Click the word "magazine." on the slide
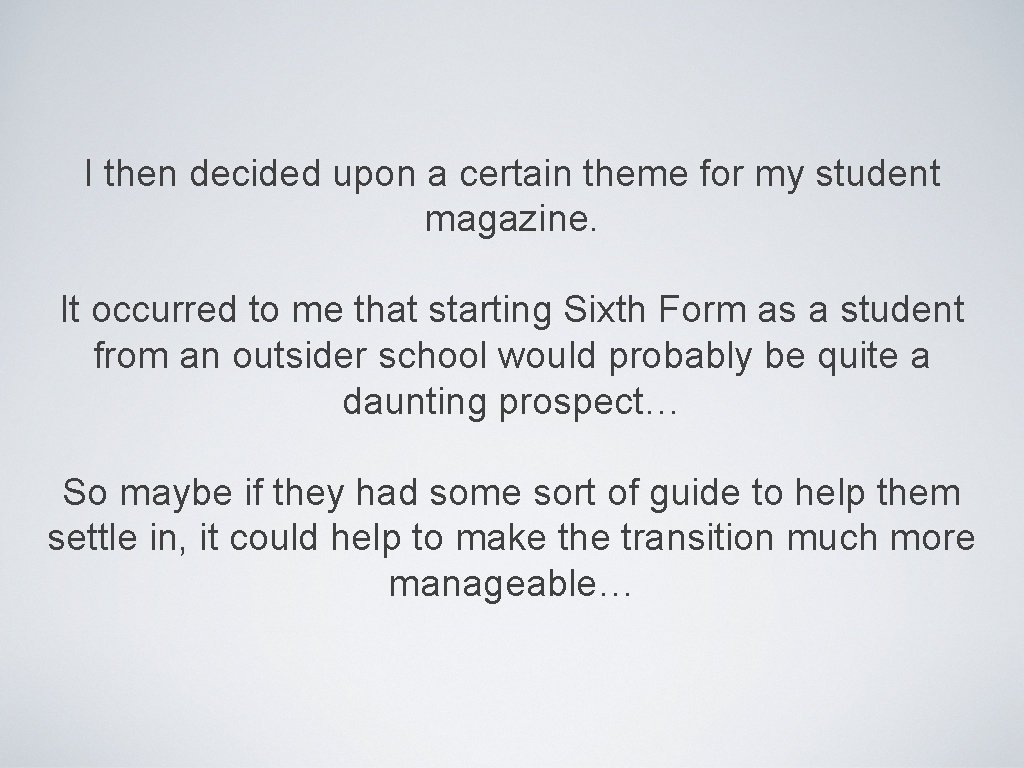The image size is (1024, 768). pos(511,219)
